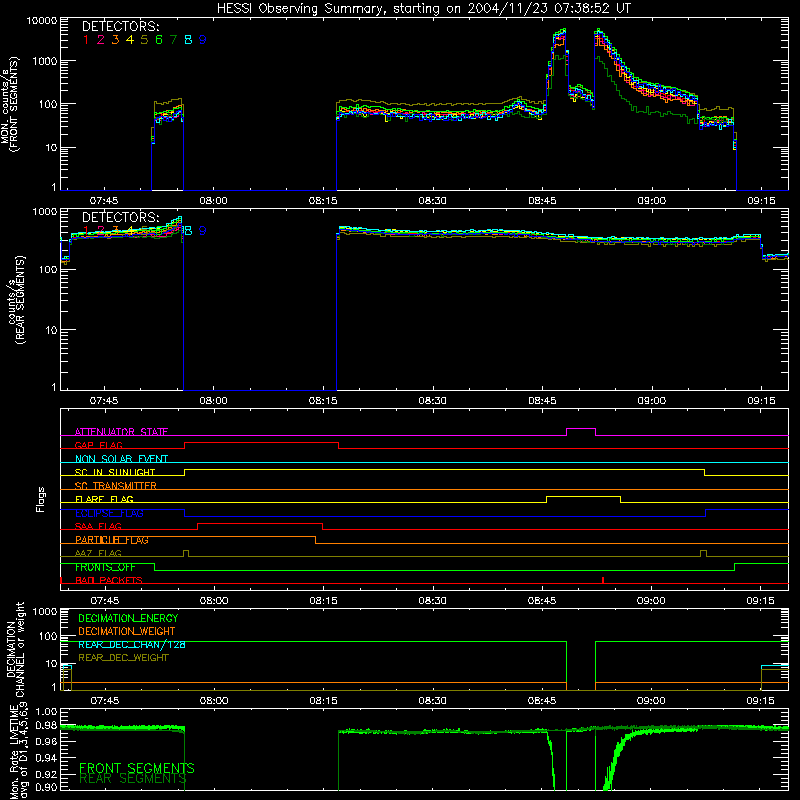Click the MON. counts/s (FRONT SEGMENTS) axis title

point(9,104)
